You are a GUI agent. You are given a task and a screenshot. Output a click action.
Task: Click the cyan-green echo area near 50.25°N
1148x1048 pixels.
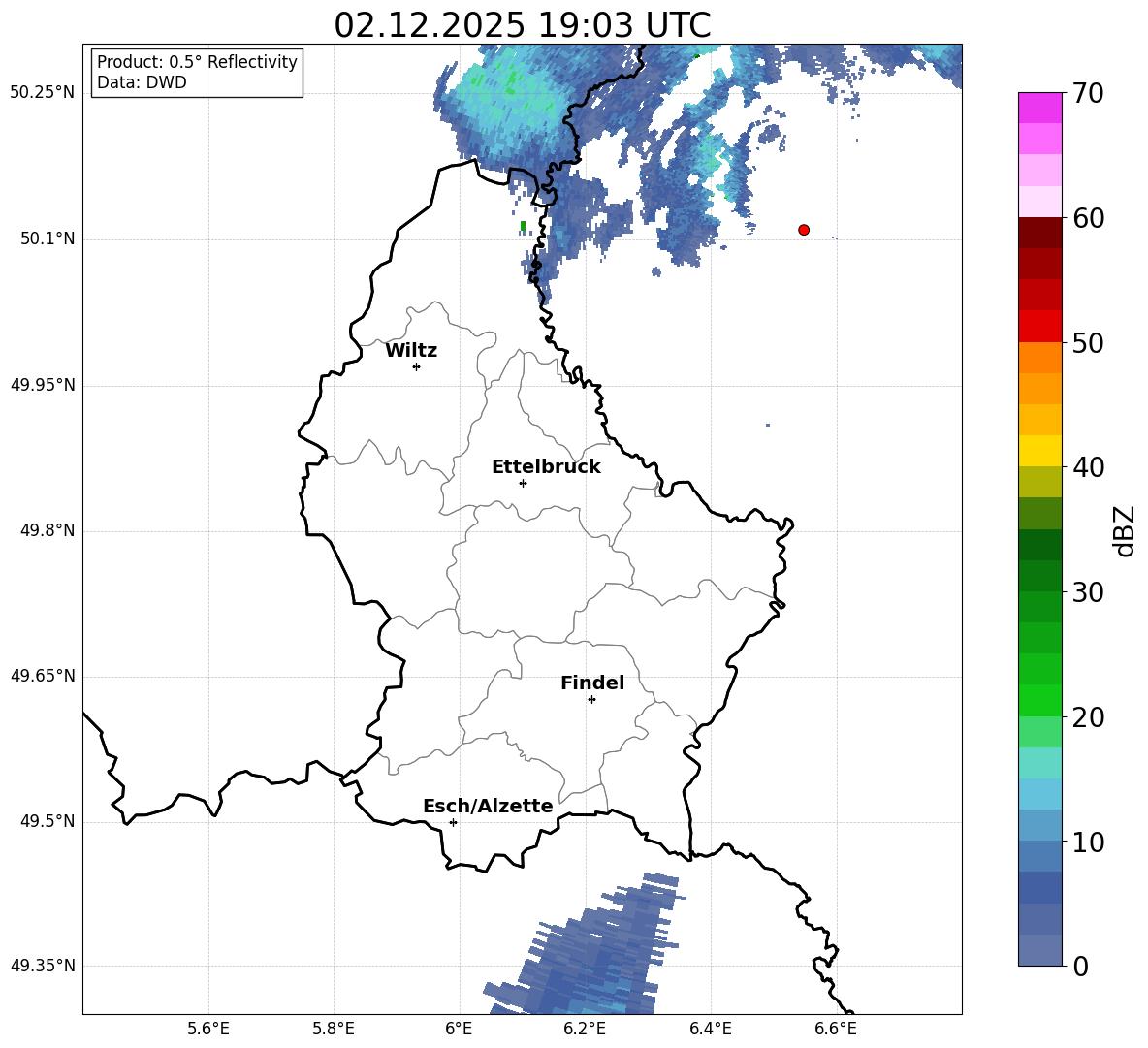click(x=505, y=103)
